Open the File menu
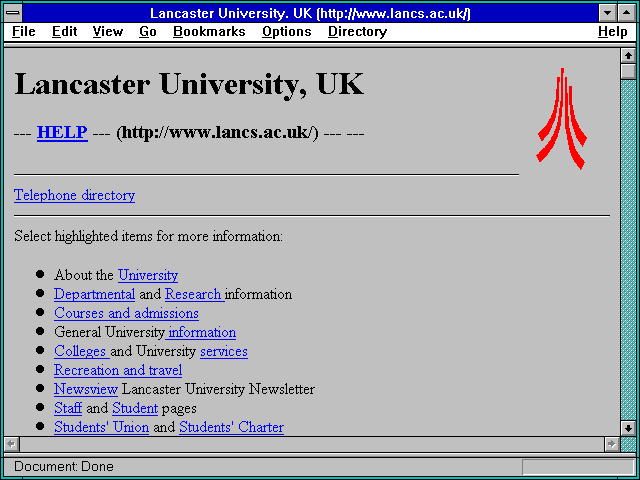Screen dimensions: 640x480 (x=24, y=31)
